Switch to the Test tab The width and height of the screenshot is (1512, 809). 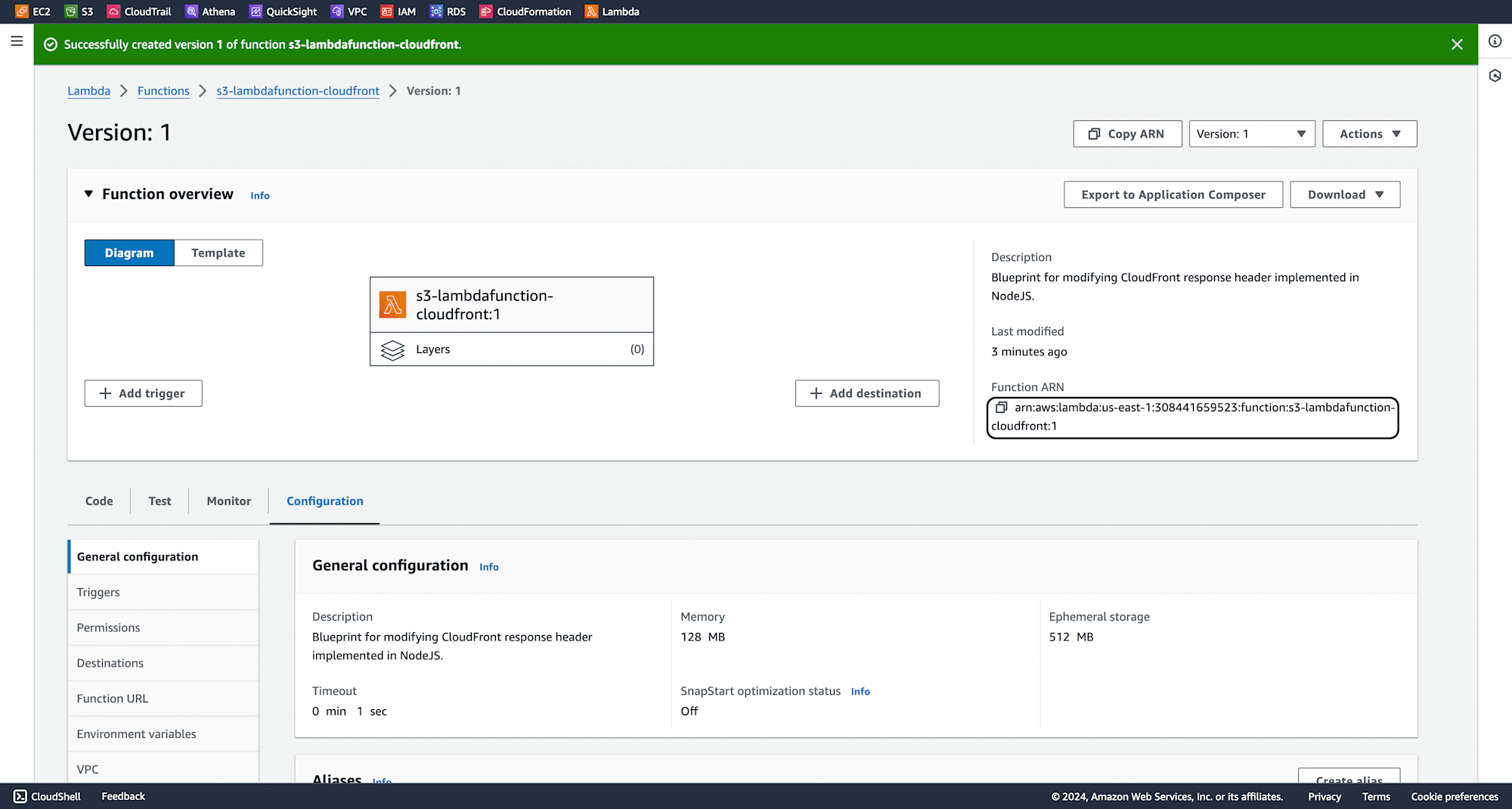click(x=160, y=501)
